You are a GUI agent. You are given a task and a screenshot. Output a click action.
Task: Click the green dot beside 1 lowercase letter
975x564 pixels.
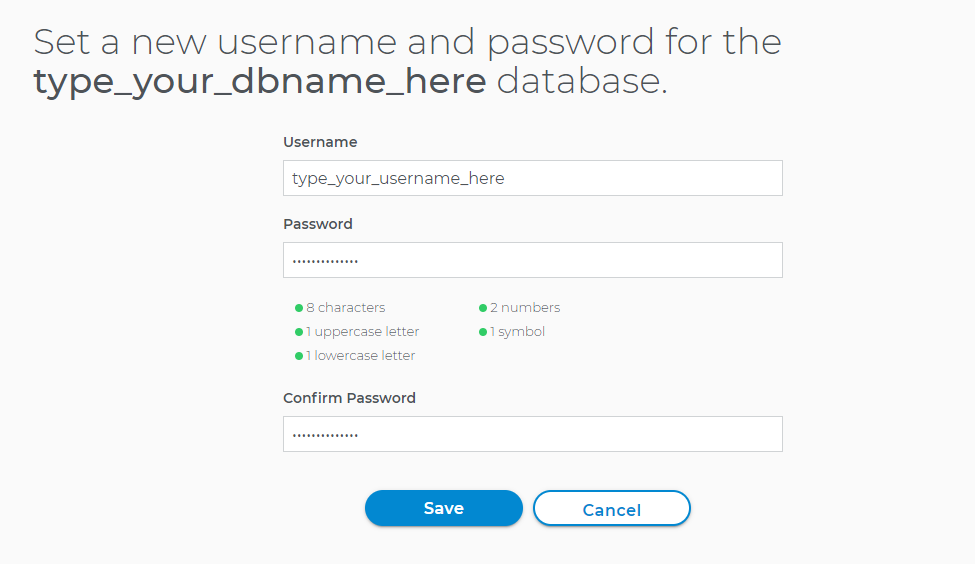point(298,356)
